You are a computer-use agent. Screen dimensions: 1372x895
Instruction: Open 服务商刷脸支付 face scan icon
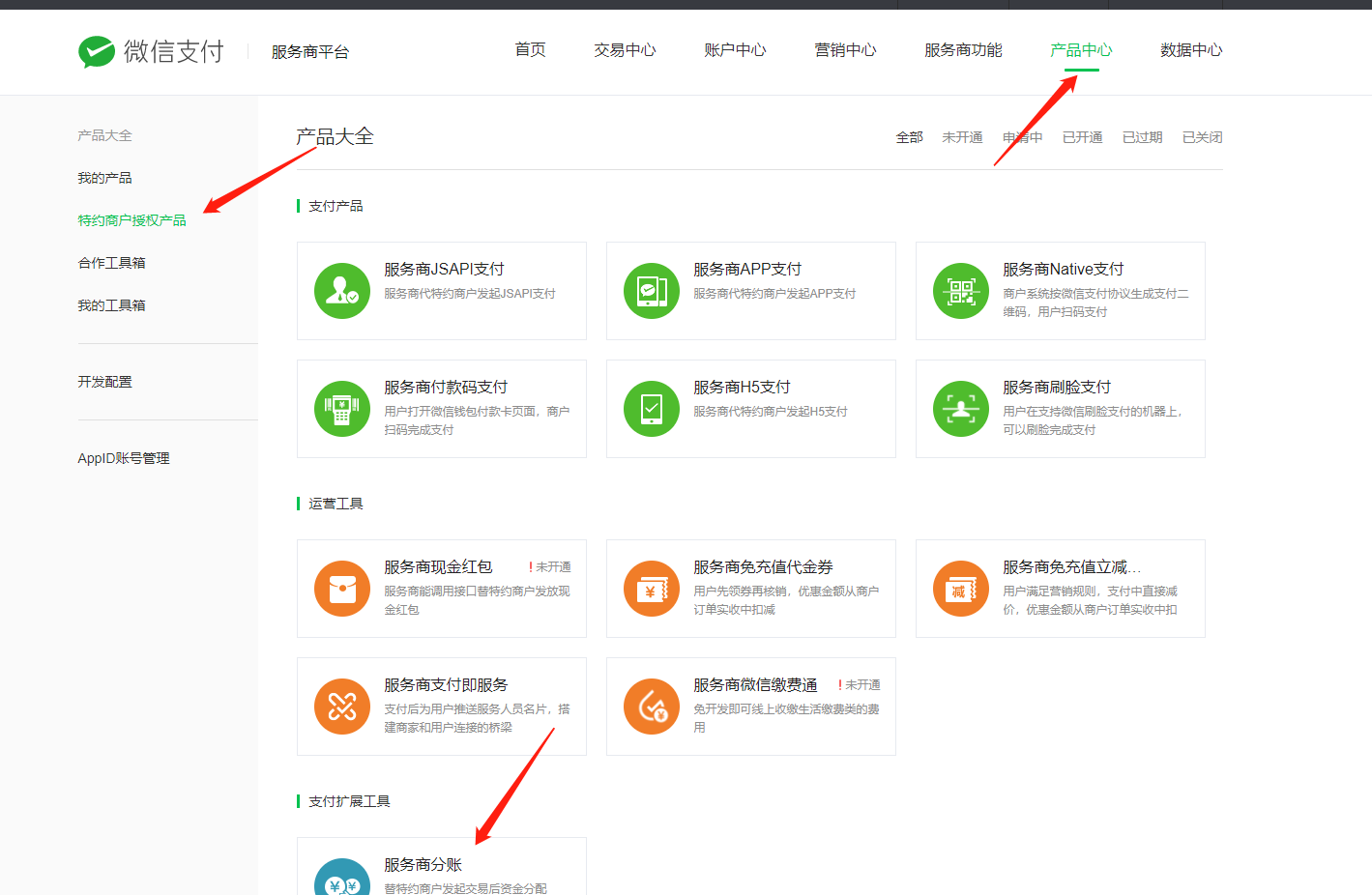(961, 409)
